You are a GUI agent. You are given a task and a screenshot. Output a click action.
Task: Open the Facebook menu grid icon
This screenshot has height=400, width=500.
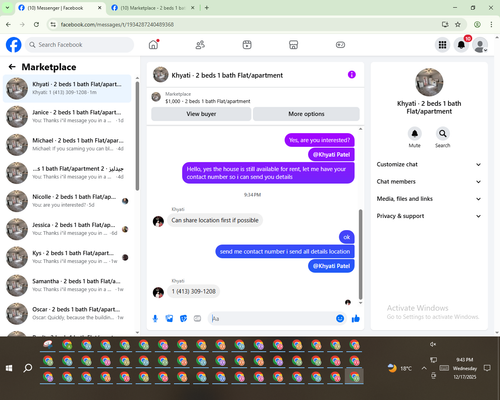(442, 45)
